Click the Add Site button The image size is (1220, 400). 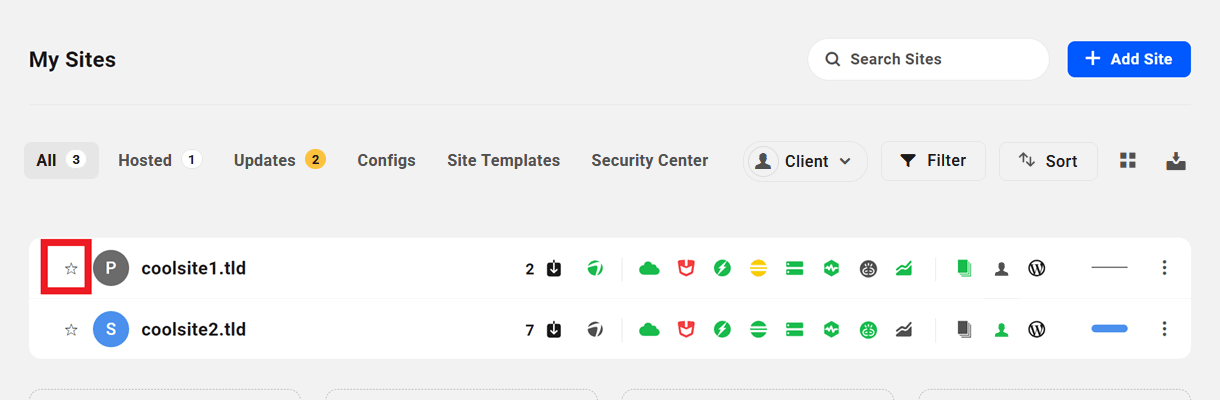[x=1129, y=59]
